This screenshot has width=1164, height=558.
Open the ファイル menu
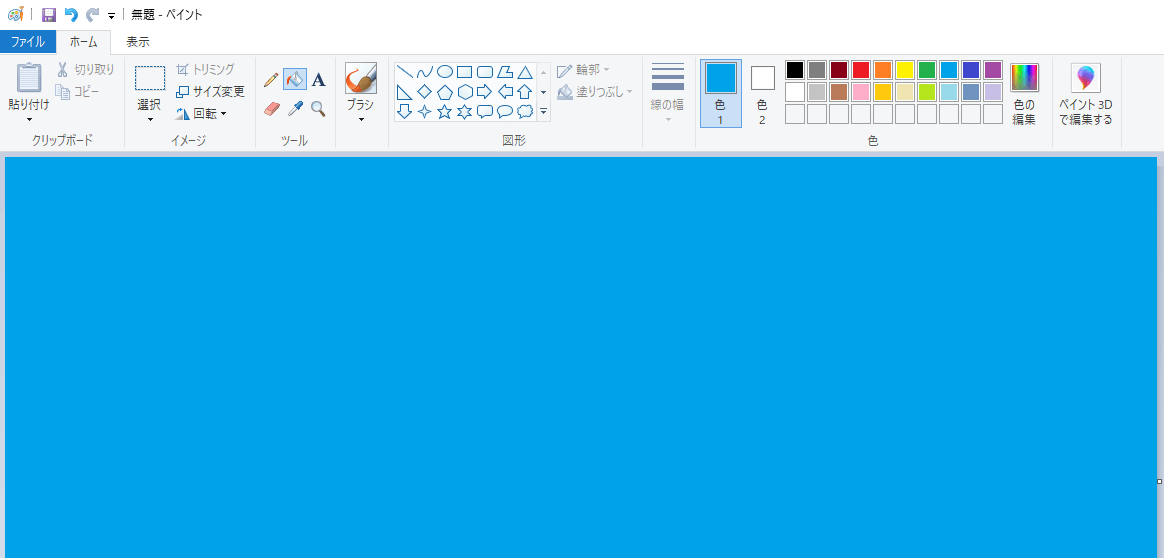(28, 42)
